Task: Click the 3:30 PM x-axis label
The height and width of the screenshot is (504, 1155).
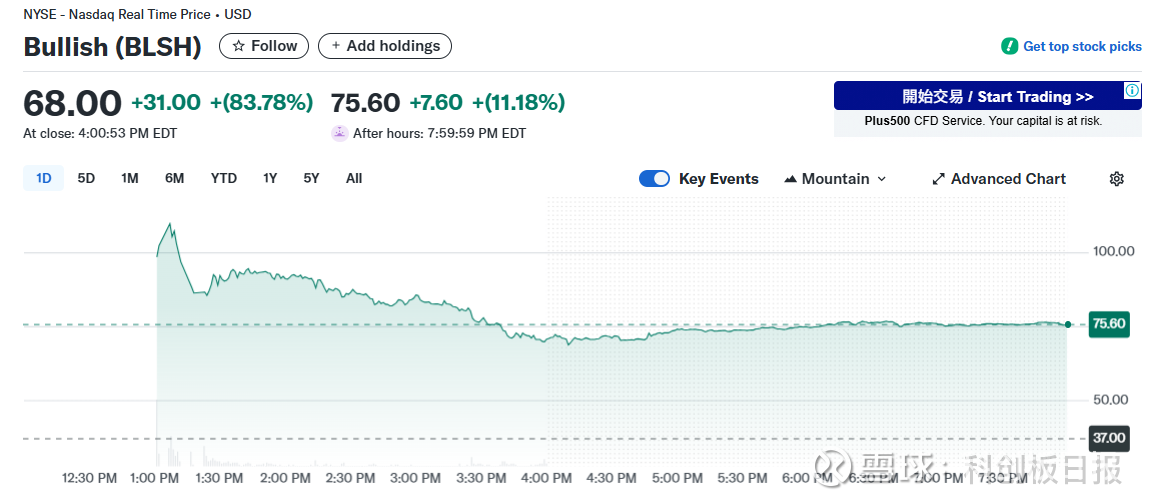Action: coord(481,478)
